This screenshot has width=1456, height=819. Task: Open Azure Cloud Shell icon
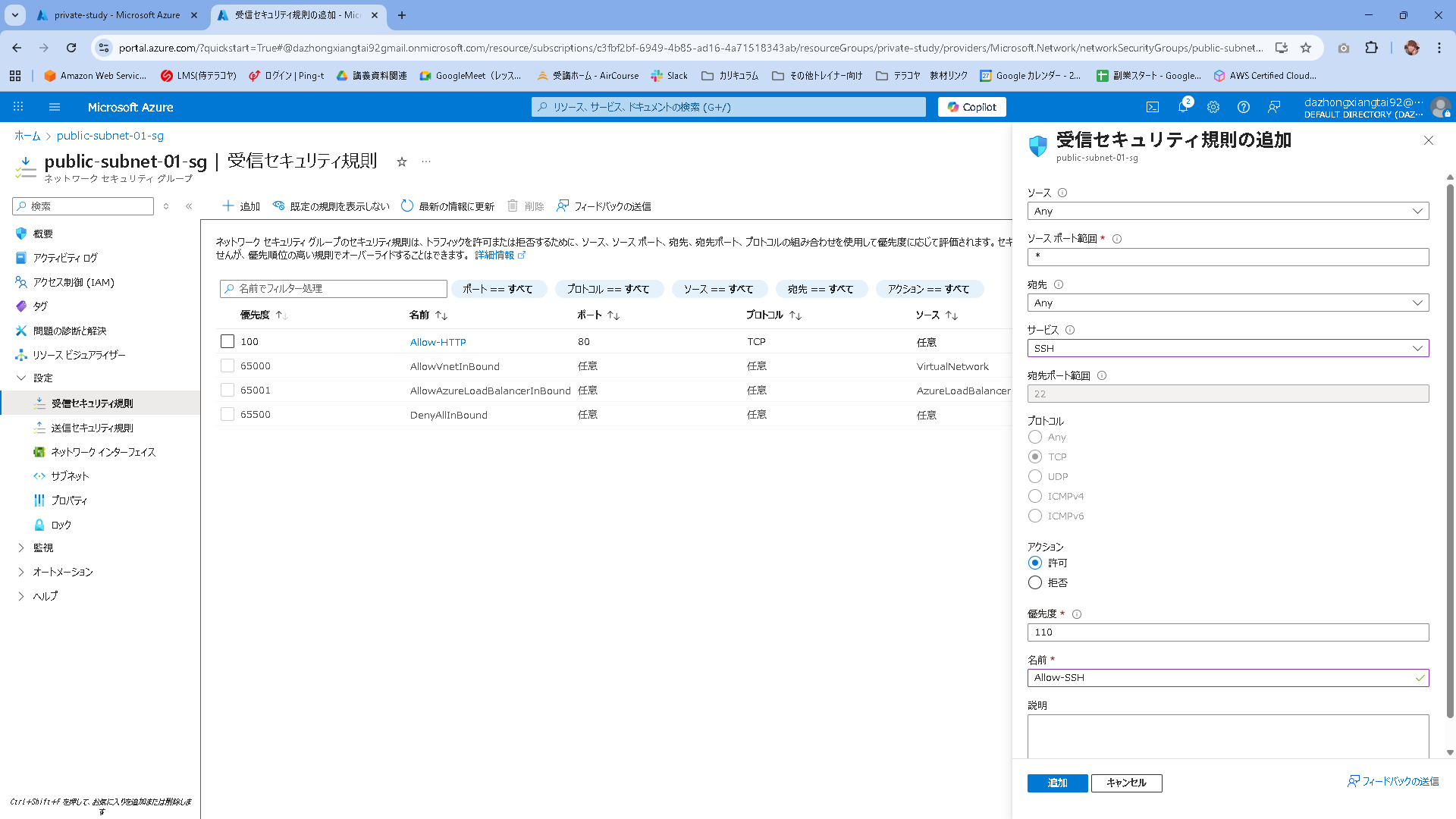point(1152,107)
